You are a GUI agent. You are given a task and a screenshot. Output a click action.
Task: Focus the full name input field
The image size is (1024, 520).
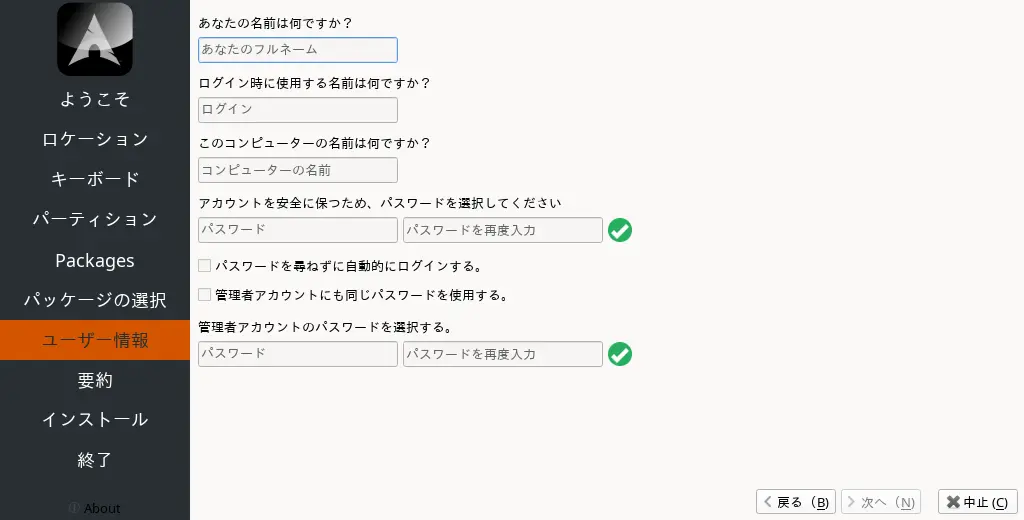pos(298,50)
